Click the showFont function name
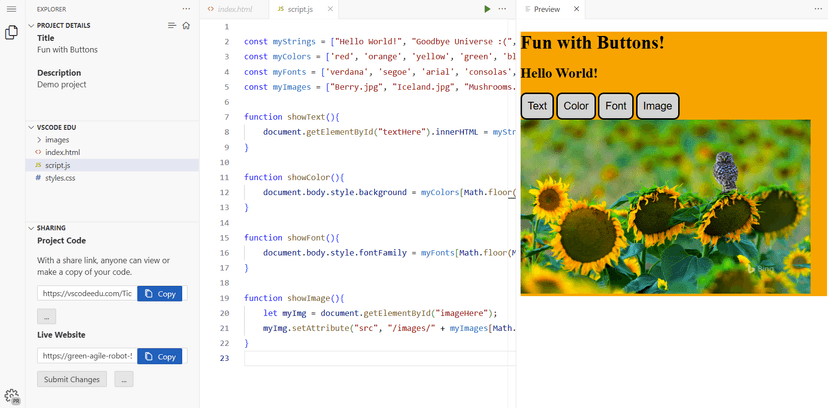The width and height of the screenshot is (828, 408). tap(308, 238)
